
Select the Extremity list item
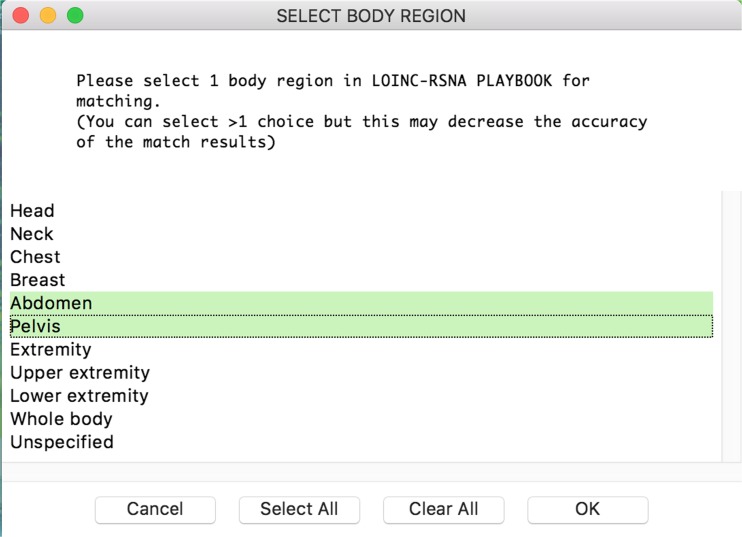point(362,350)
